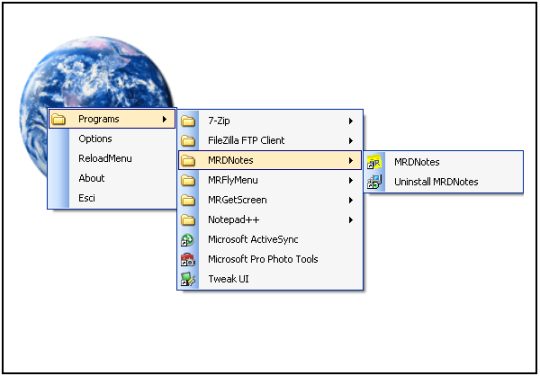The image size is (540, 376).
Task: Click the Earth globe image
Action: pyautogui.click(x=96, y=107)
